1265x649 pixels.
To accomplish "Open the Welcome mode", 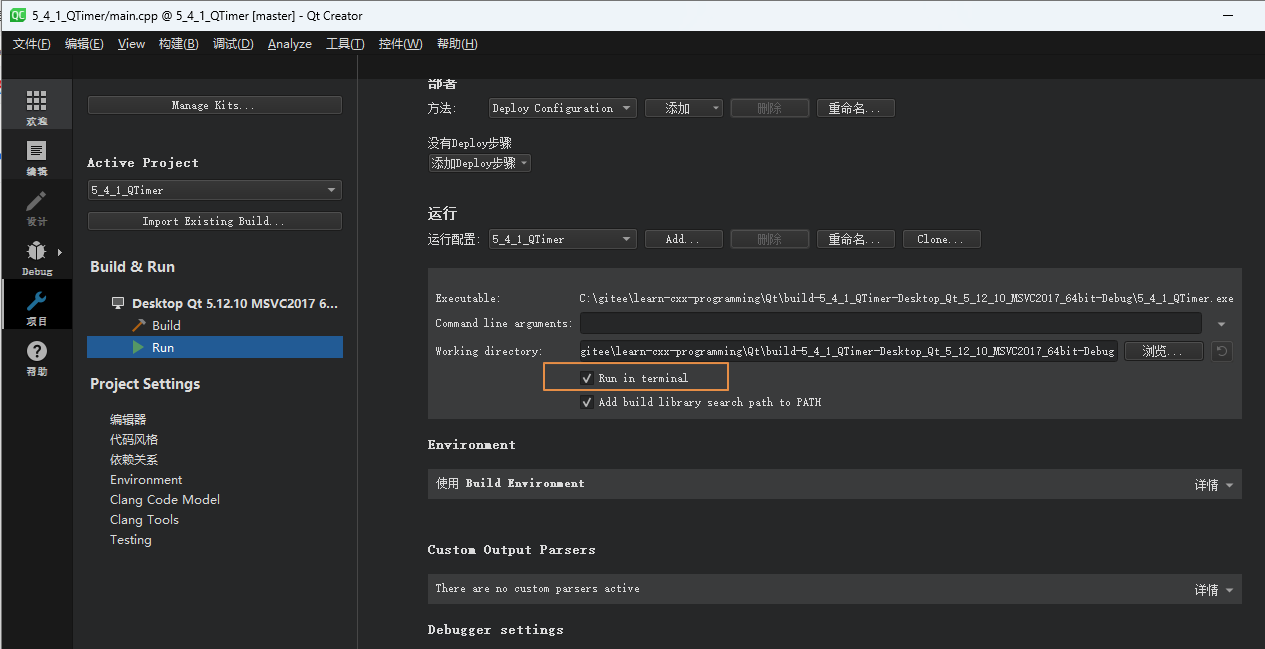I will coord(36,104).
